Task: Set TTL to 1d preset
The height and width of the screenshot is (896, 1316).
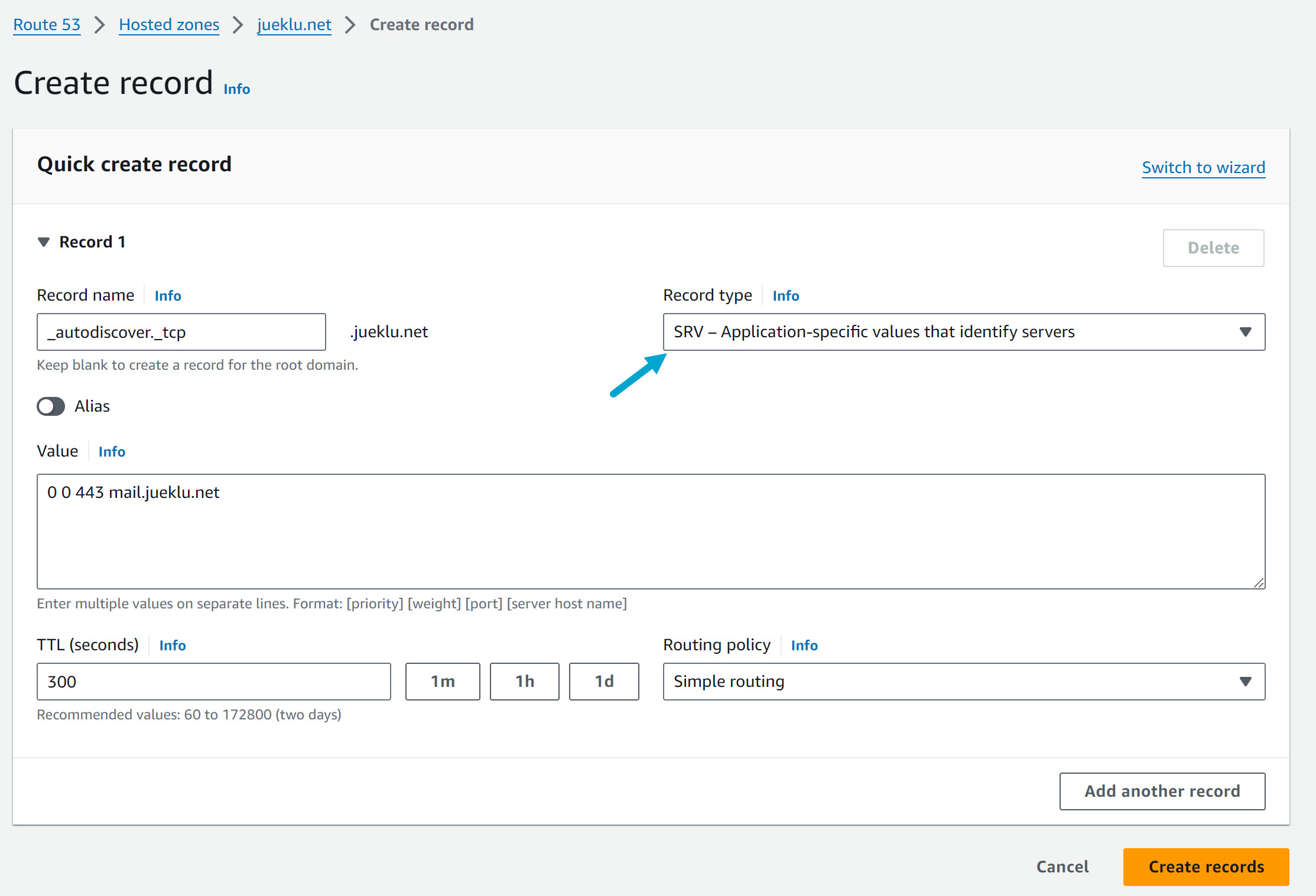Action: click(603, 682)
